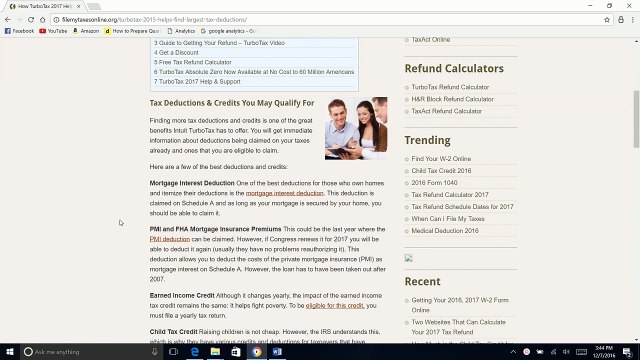Launch Microsoft Edge from taskbar
Screen dimensions: 640x360
(195, 351)
